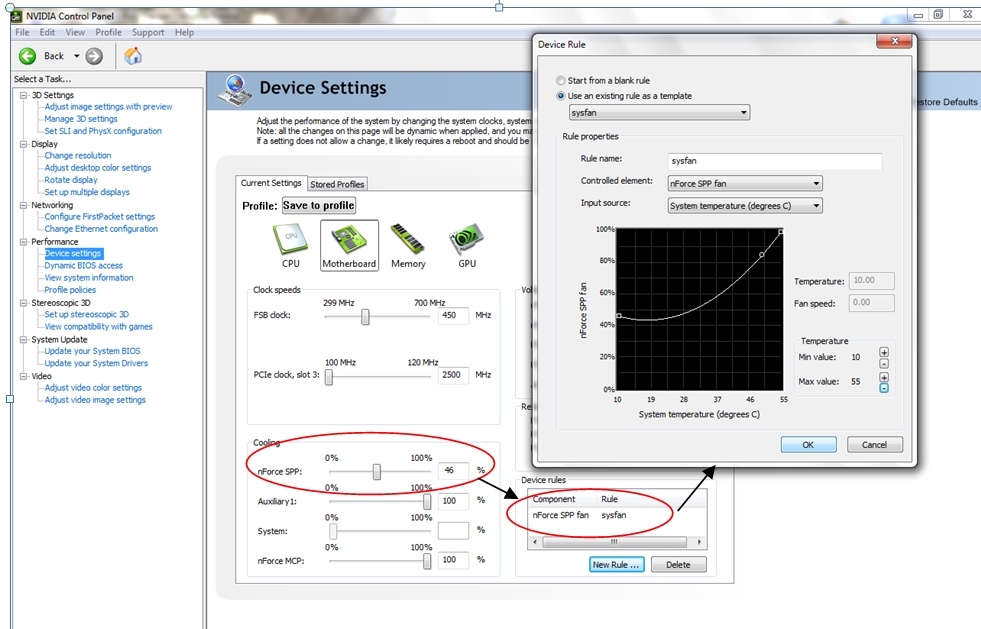
Task: Open the sysfan template rule dropdown
Action: click(x=659, y=113)
